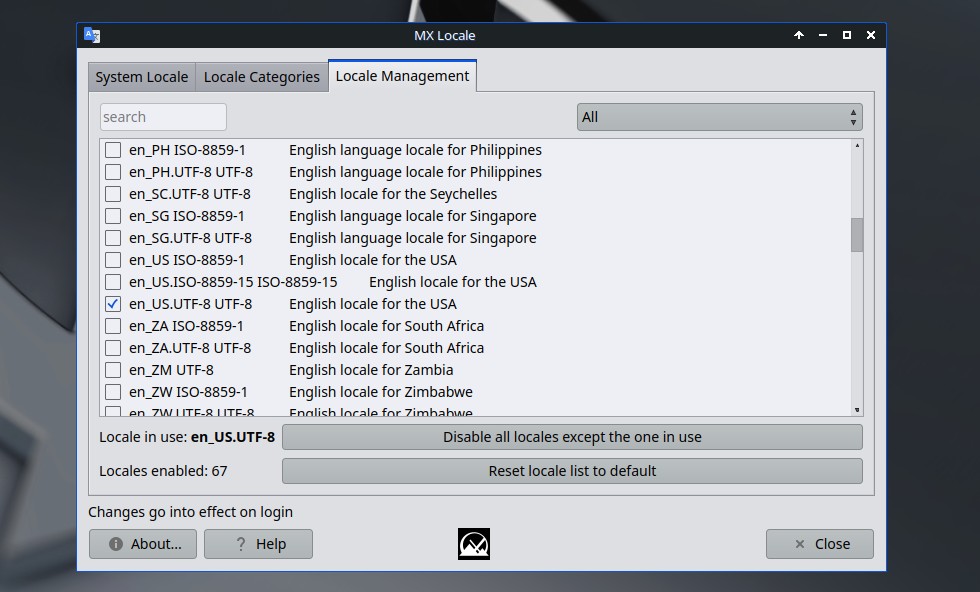Check the en_ZA ISO-8859-1 South Africa box
The image size is (980, 592).
[112, 326]
